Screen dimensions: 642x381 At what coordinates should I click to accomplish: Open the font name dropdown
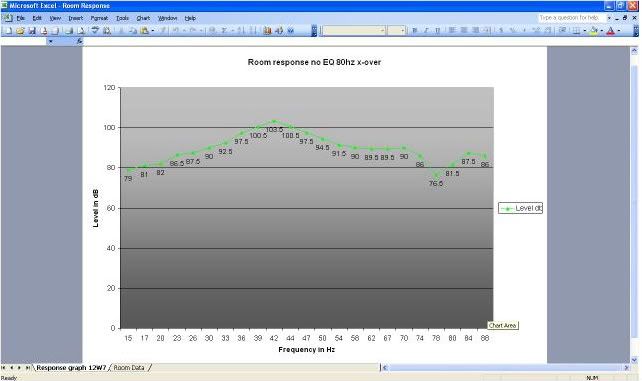(x=383, y=31)
